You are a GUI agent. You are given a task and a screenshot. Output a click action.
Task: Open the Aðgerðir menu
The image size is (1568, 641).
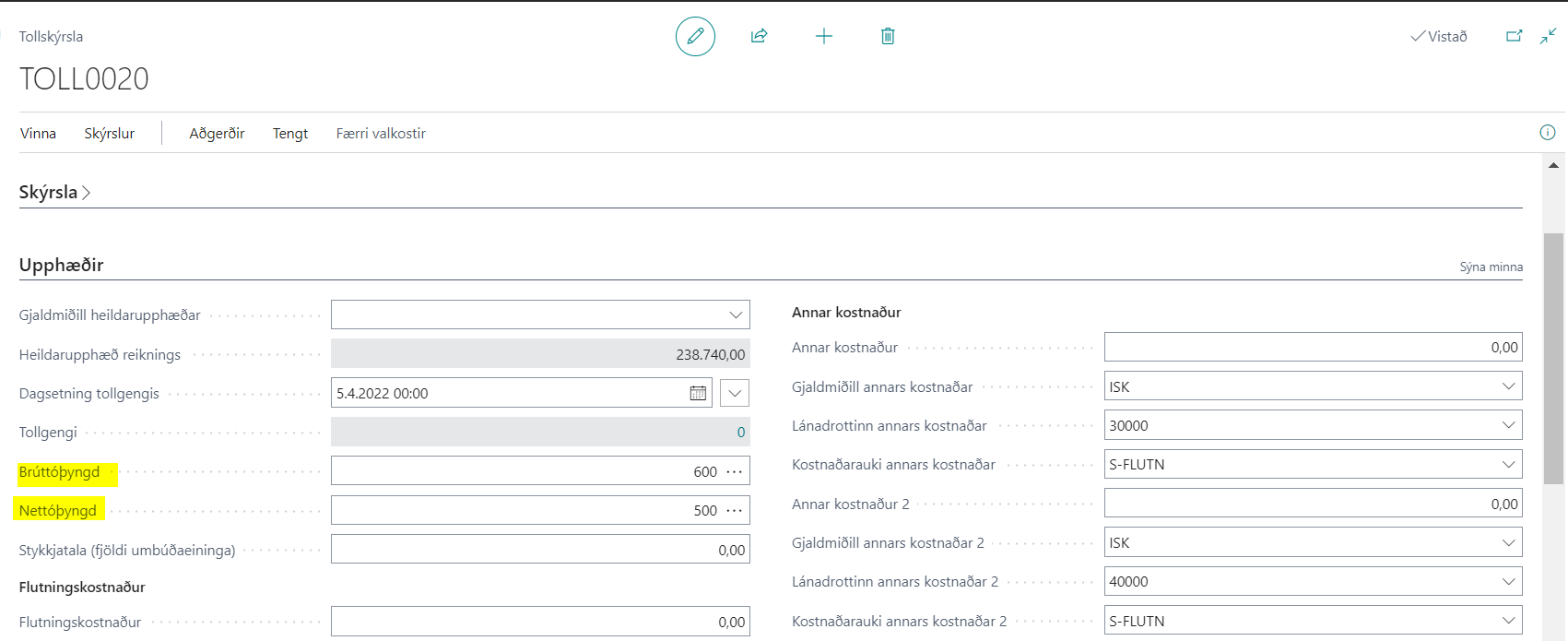point(217,134)
